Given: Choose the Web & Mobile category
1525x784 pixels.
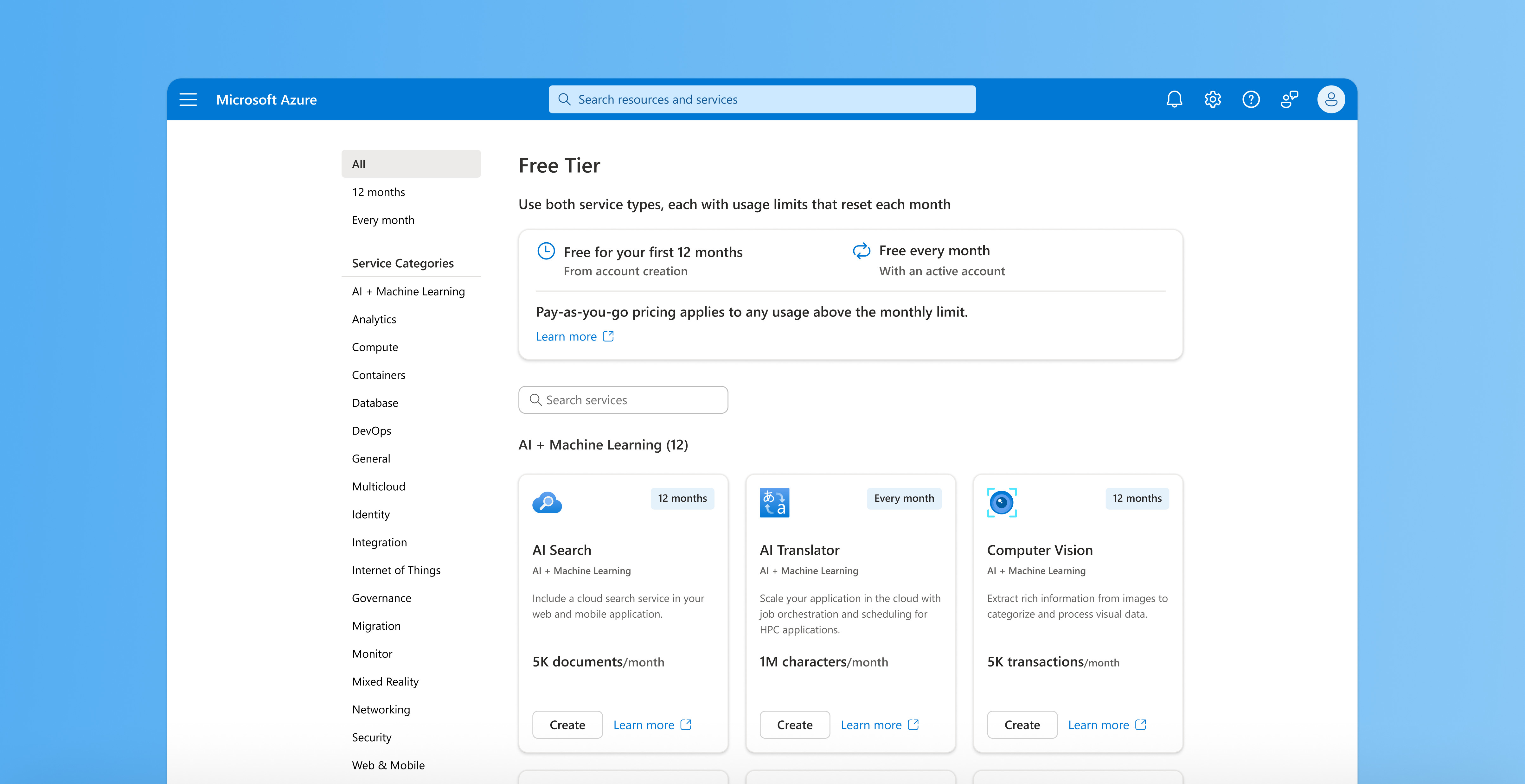Looking at the screenshot, I should point(411,765).
